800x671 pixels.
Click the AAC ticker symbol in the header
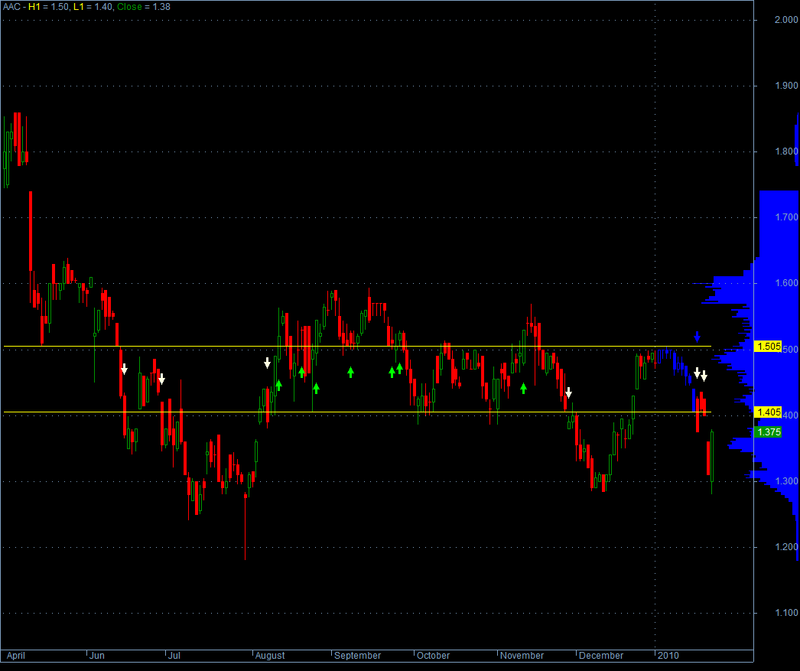[x=11, y=7]
